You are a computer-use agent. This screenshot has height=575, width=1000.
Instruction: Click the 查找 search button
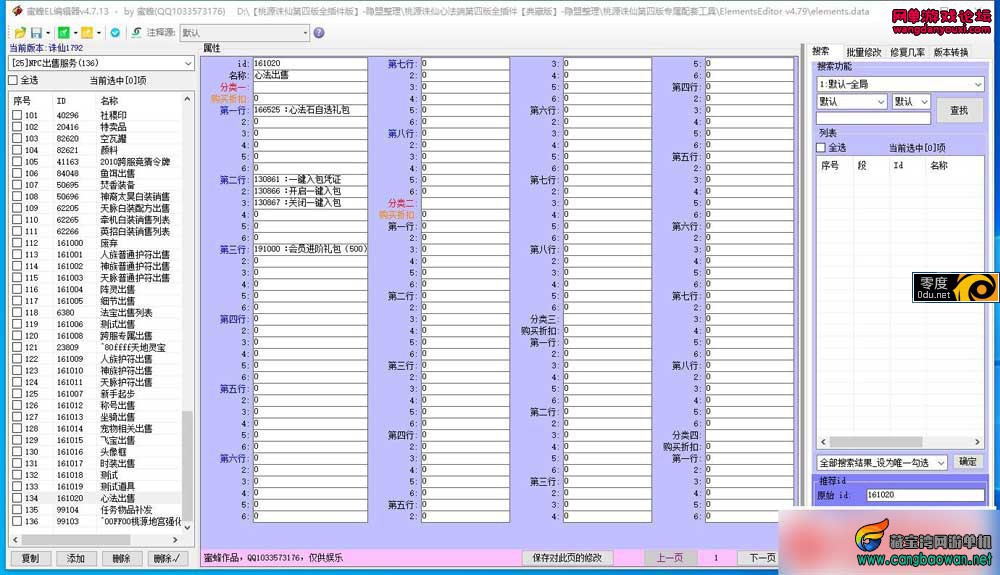tap(959, 110)
